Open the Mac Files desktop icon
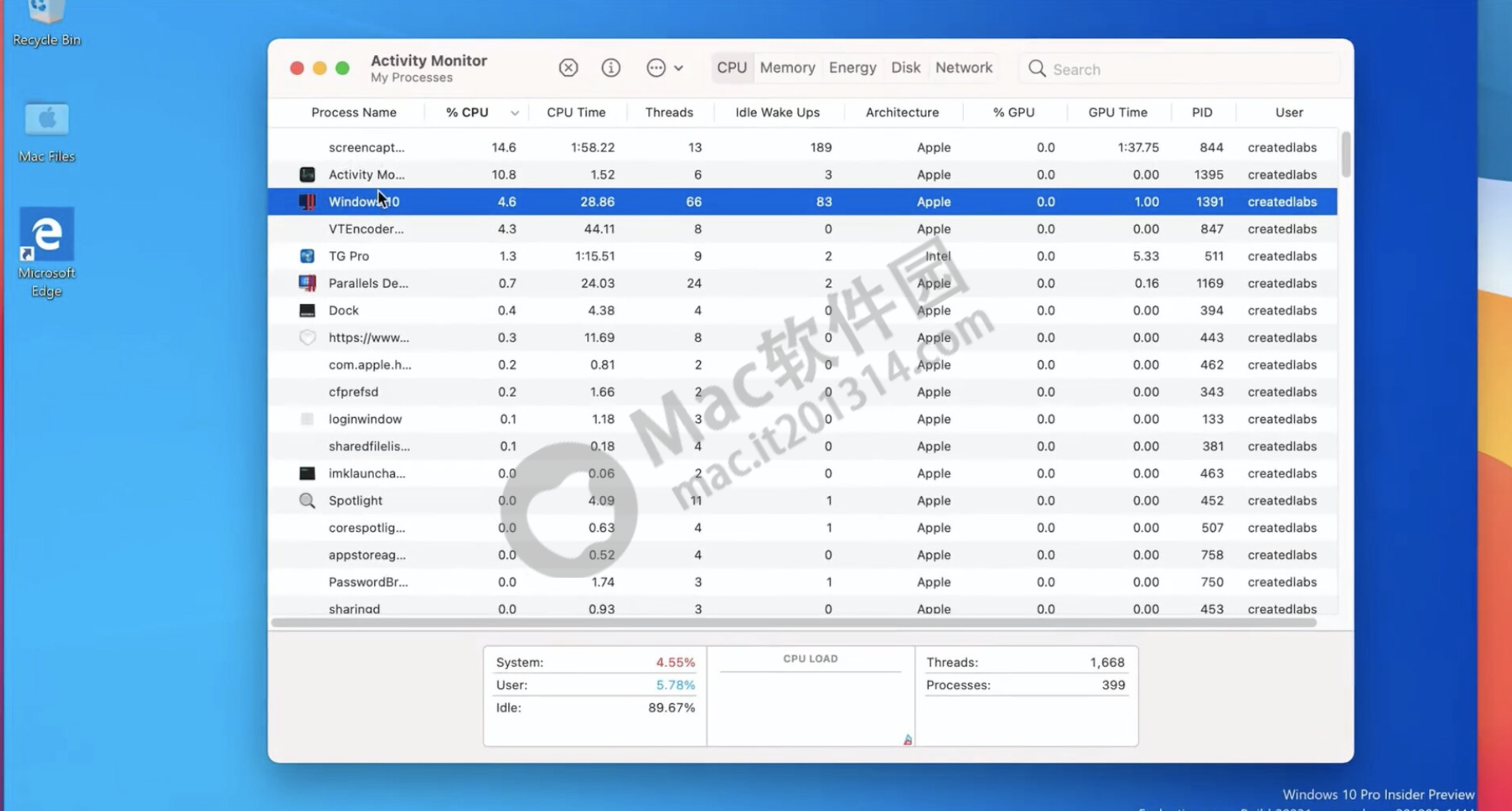 tap(47, 133)
